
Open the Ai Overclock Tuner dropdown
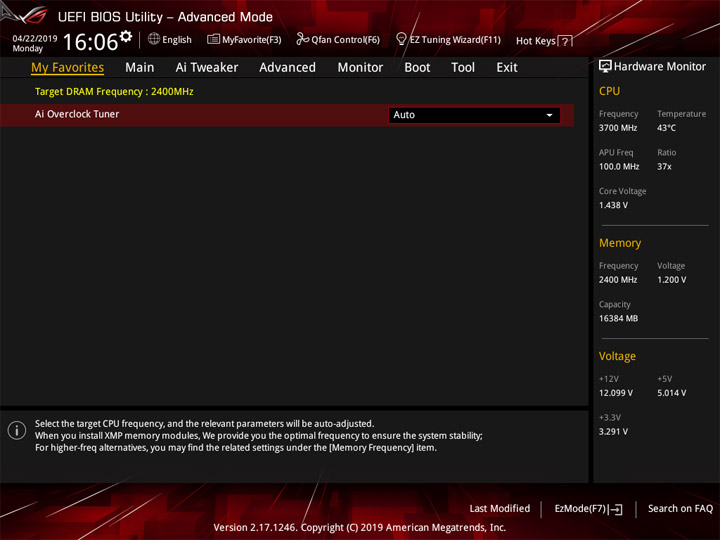pyautogui.click(x=474, y=115)
